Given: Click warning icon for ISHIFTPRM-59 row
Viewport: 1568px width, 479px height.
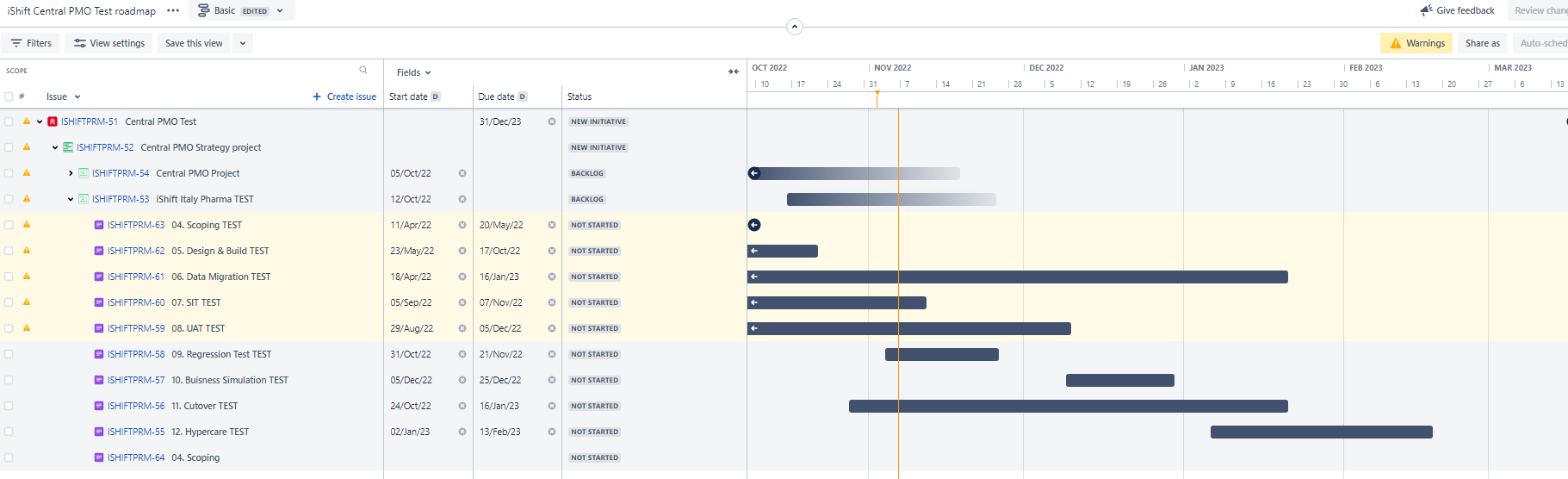Looking at the screenshot, I should [27, 328].
